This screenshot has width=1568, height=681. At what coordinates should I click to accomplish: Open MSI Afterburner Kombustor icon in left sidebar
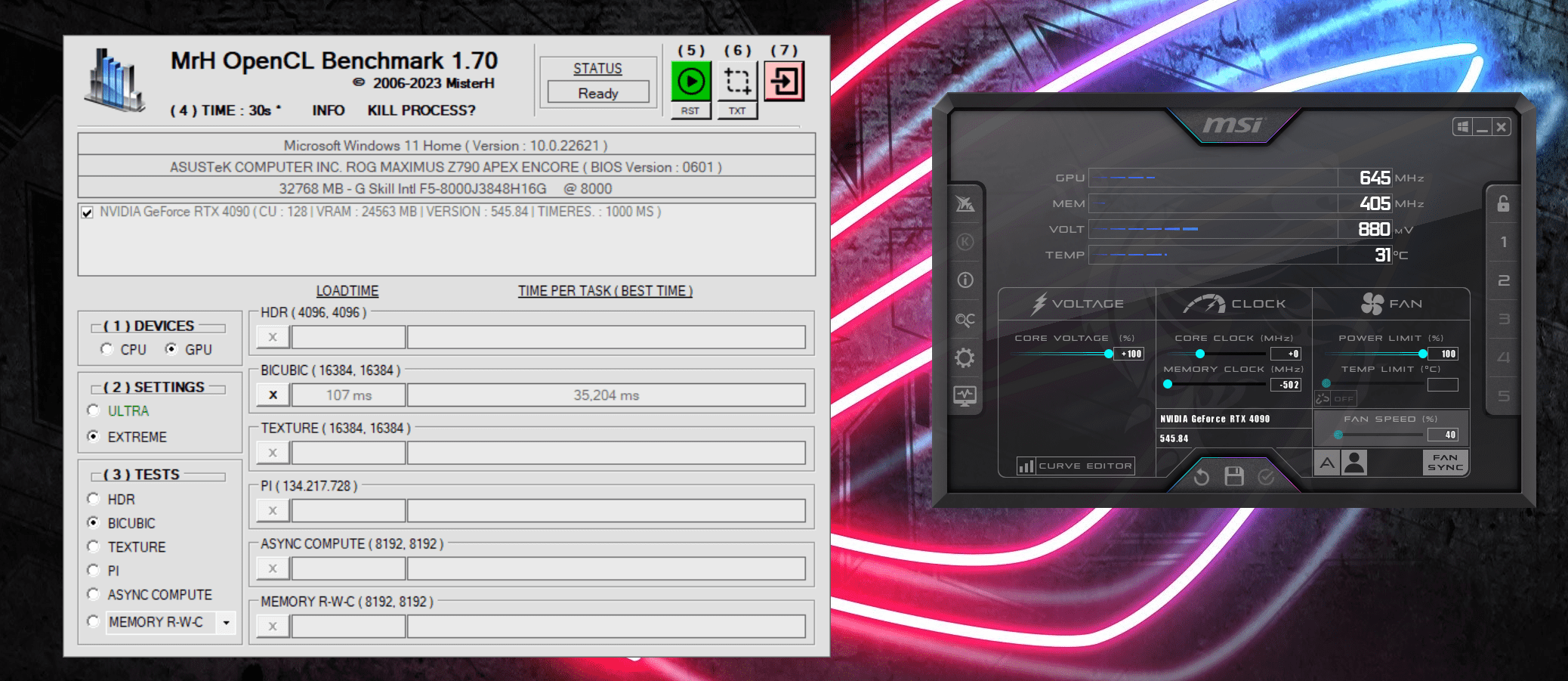965,204
